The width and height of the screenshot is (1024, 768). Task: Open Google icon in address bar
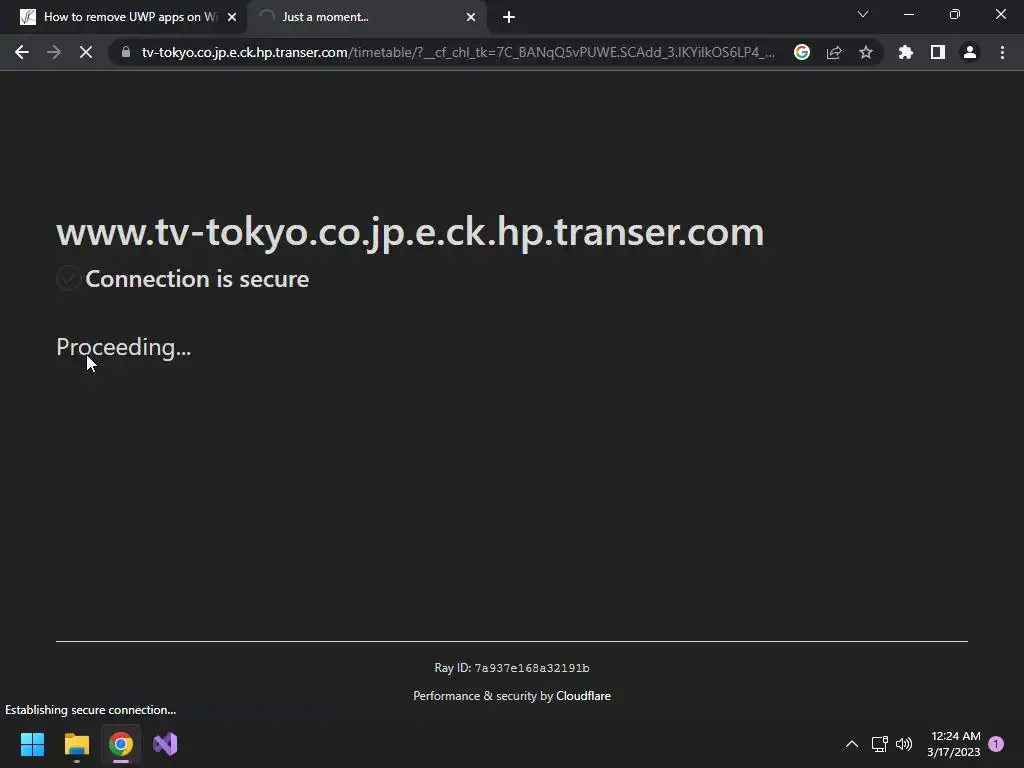(x=802, y=52)
